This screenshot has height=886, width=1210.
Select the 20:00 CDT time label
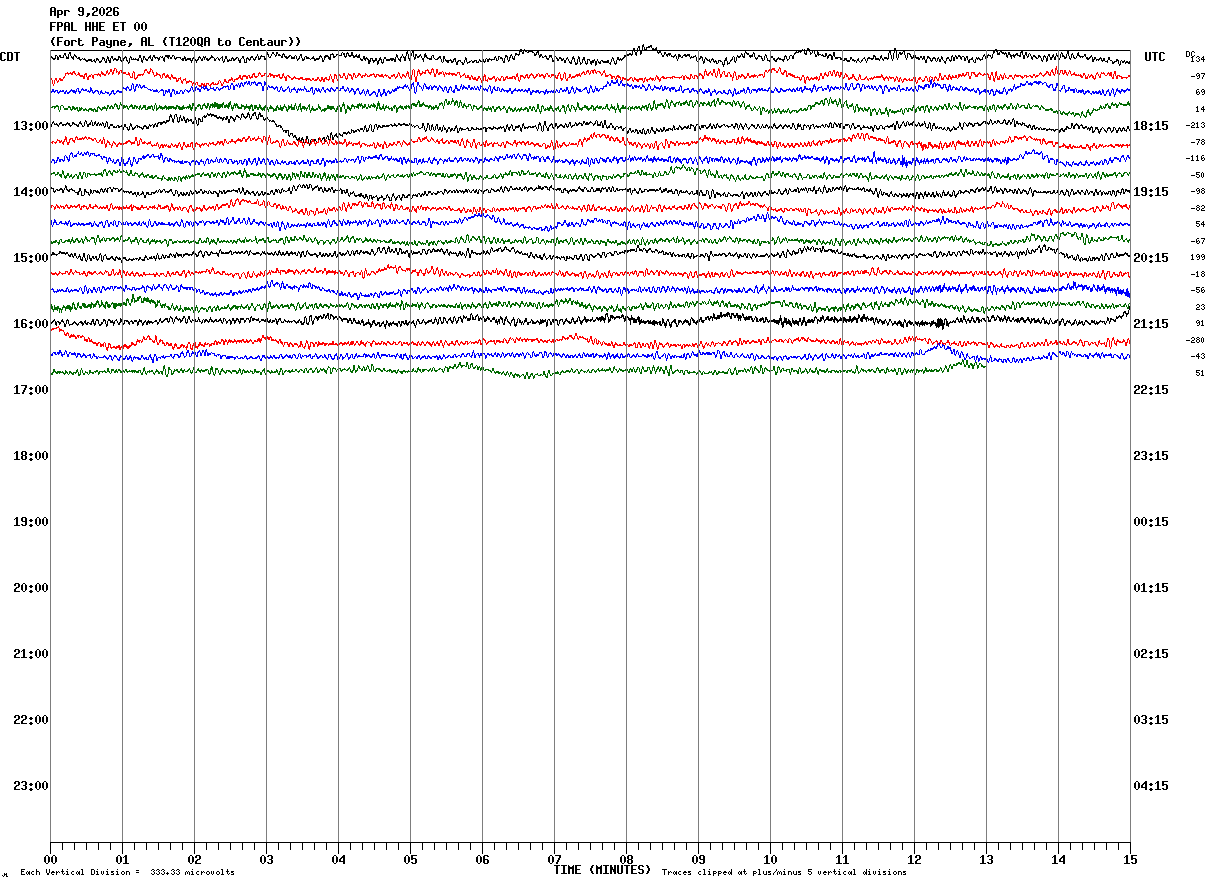(x=31, y=588)
